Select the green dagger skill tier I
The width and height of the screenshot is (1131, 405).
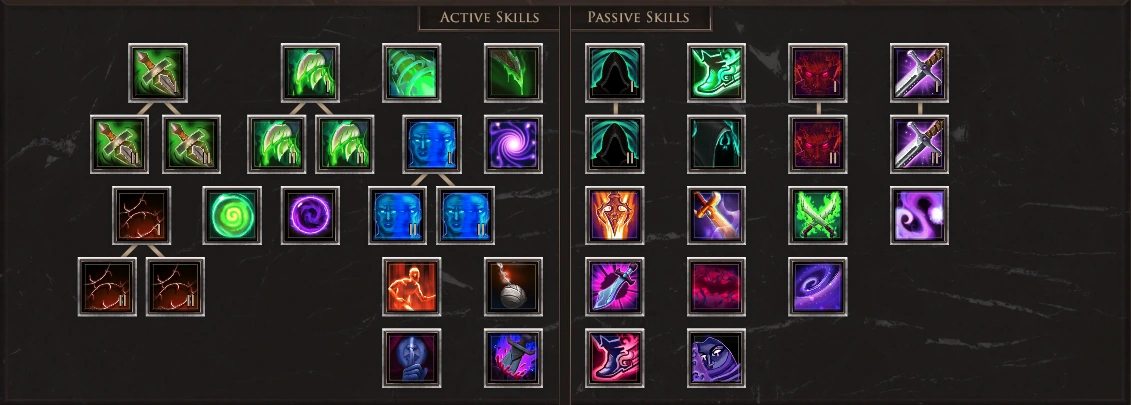pyautogui.click(x=158, y=73)
